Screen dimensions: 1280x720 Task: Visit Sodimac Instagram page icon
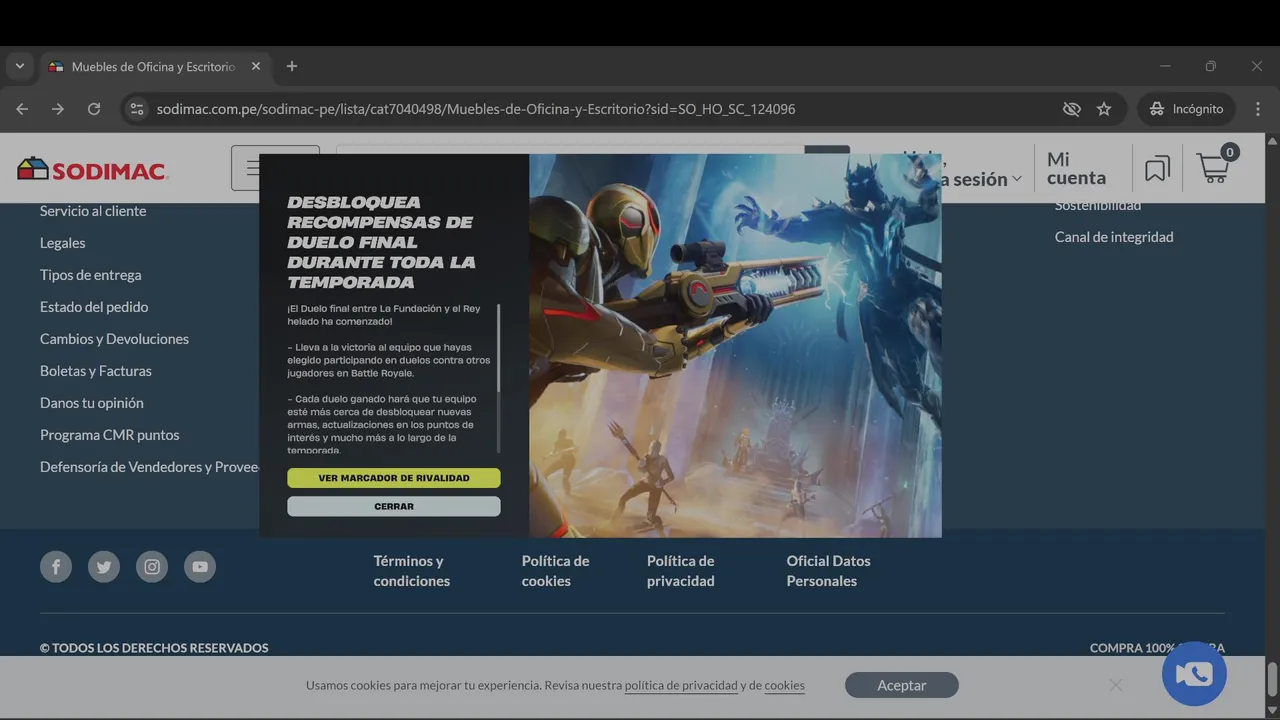click(x=152, y=567)
